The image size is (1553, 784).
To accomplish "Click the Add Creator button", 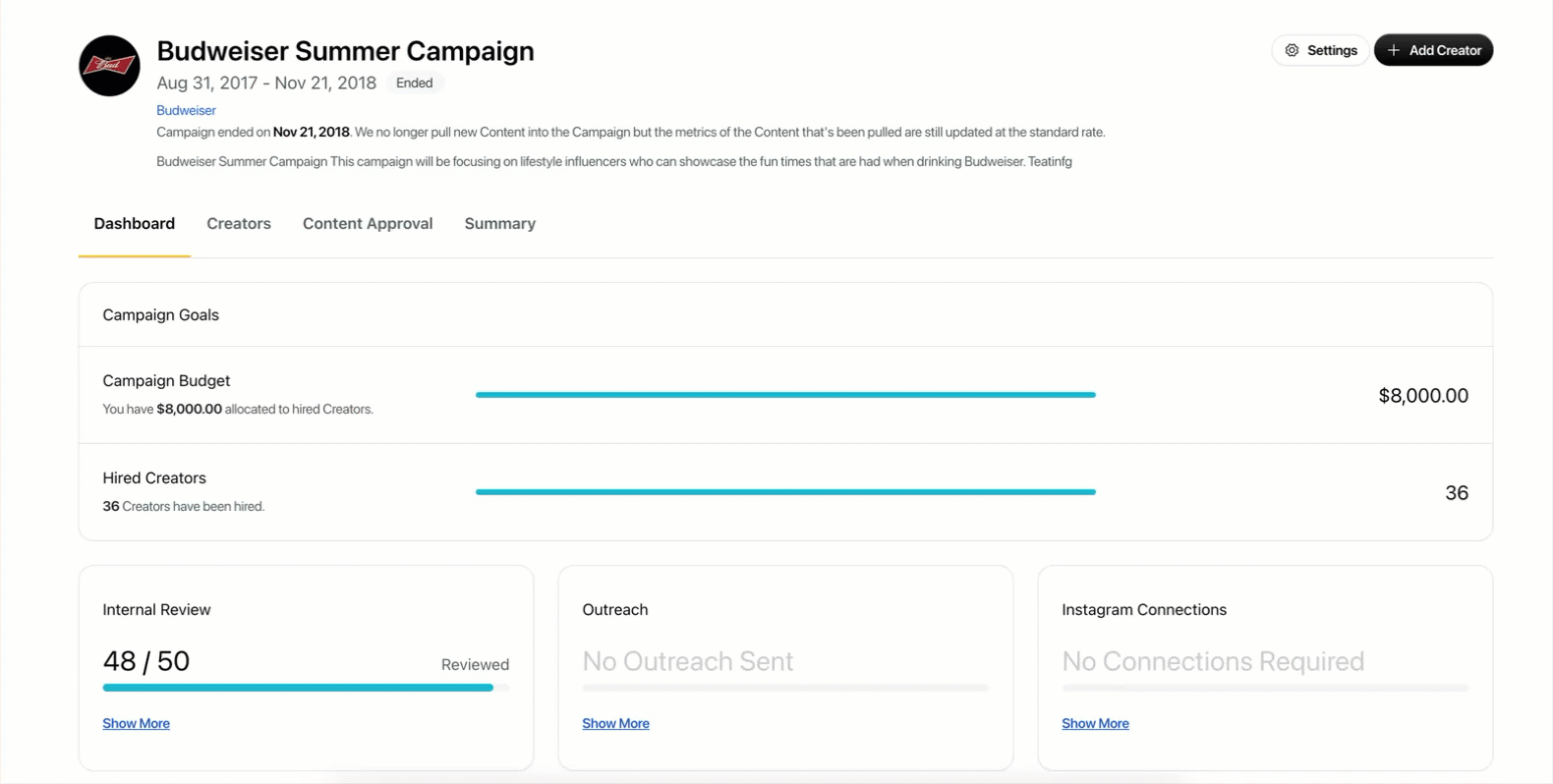I will pos(1433,50).
